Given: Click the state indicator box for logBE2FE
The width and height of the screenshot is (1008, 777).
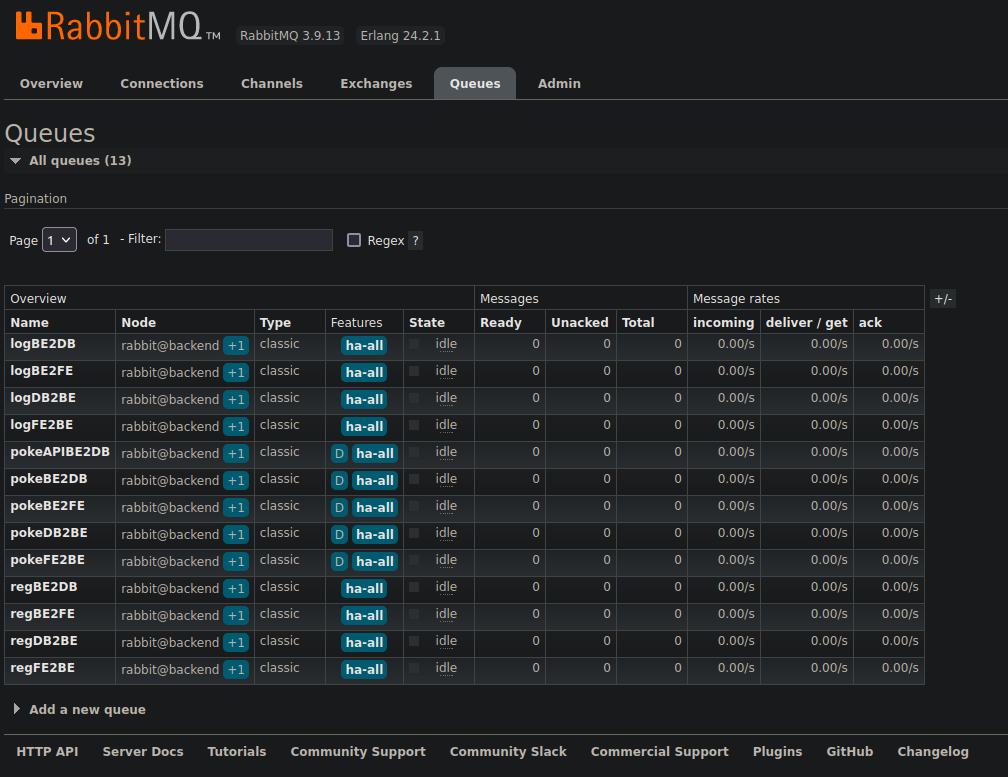Looking at the screenshot, I should (x=414, y=371).
